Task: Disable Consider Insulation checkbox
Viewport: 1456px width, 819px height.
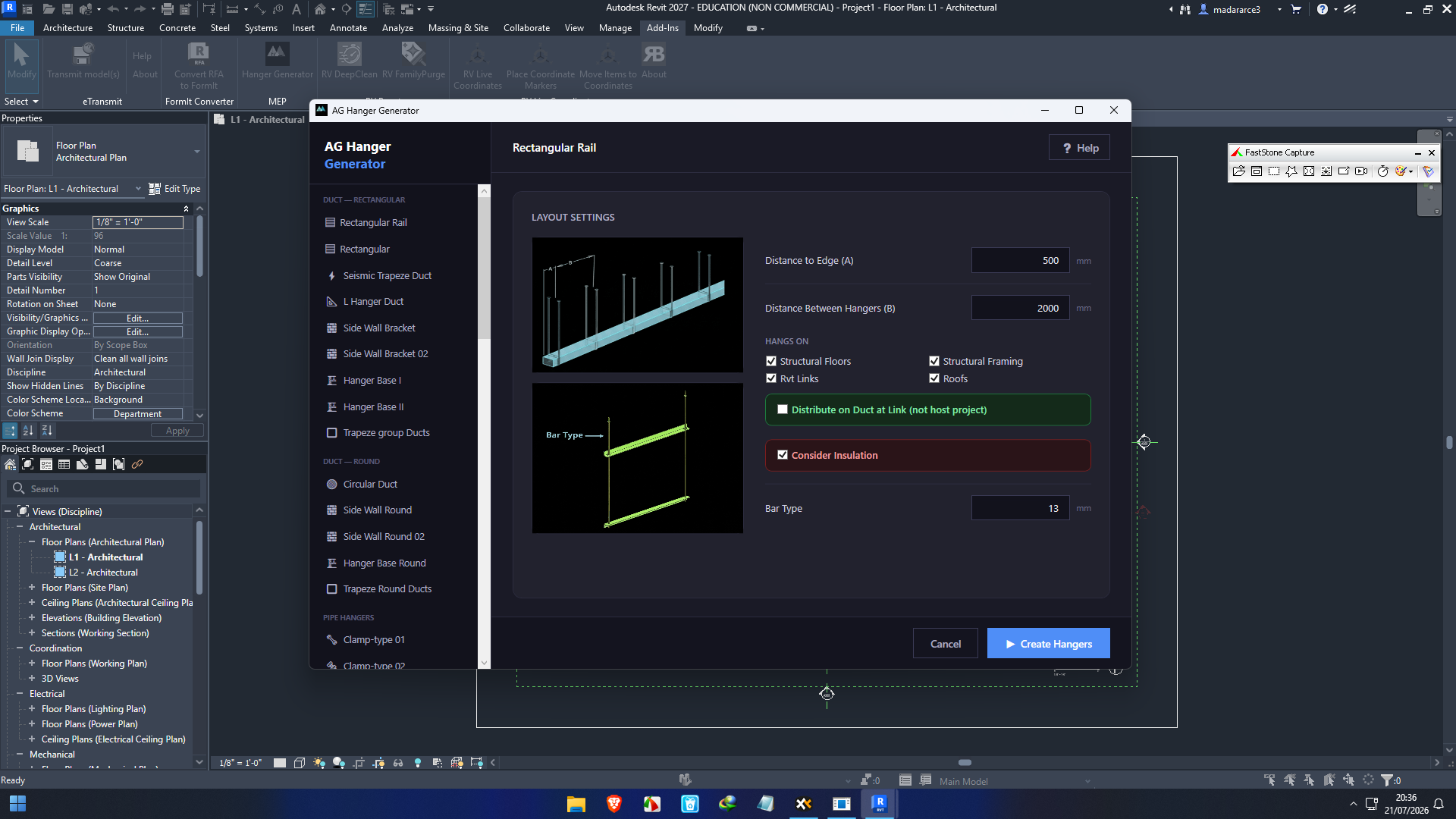Action: coord(783,455)
